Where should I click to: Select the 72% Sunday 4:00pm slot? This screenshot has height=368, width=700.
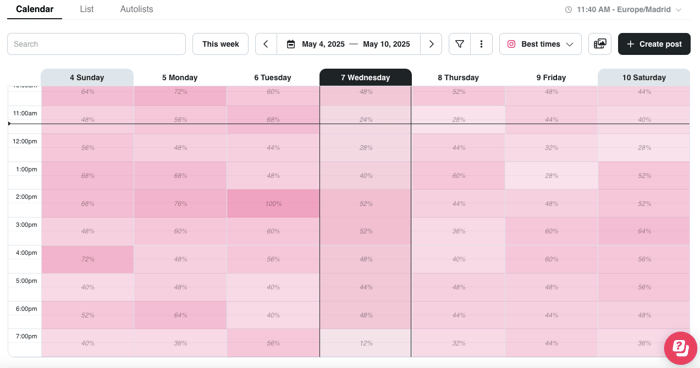[x=88, y=259]
